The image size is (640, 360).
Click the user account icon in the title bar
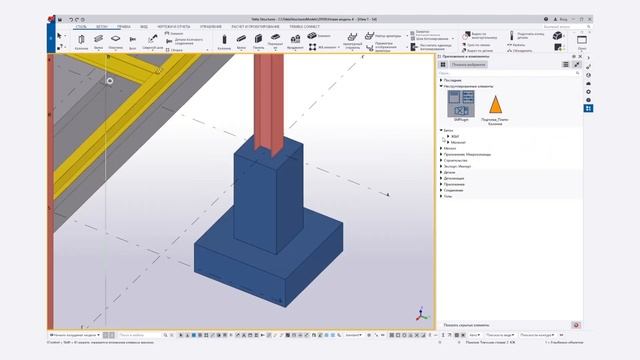(556, 19)
